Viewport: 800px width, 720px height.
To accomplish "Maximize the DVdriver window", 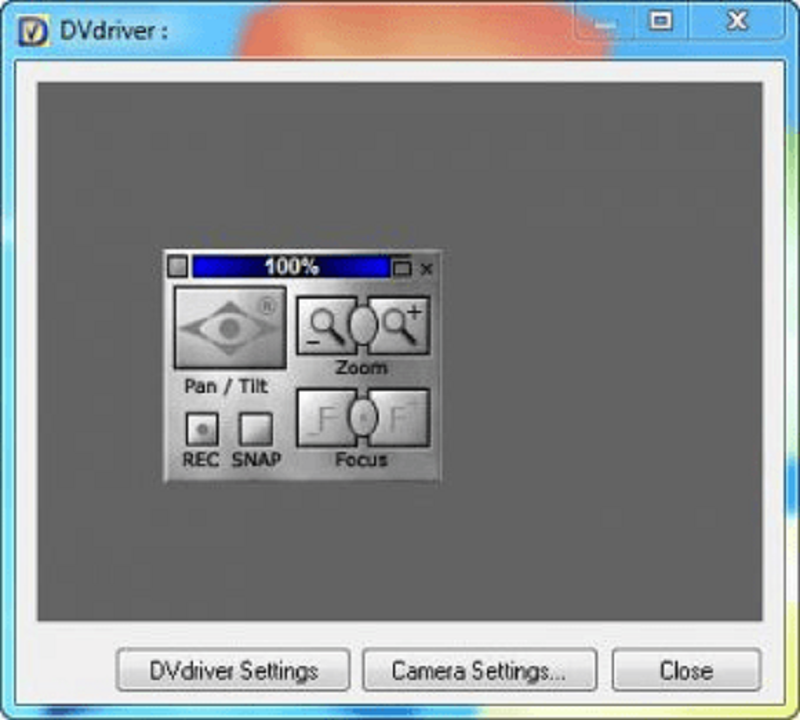I will click(660, 21).
